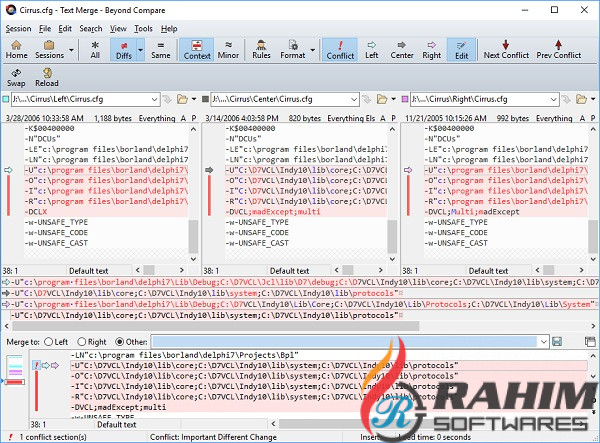Select -DCLX line in left pane
This screenshot has width=600, height=443.
click(x=106, y=212)
